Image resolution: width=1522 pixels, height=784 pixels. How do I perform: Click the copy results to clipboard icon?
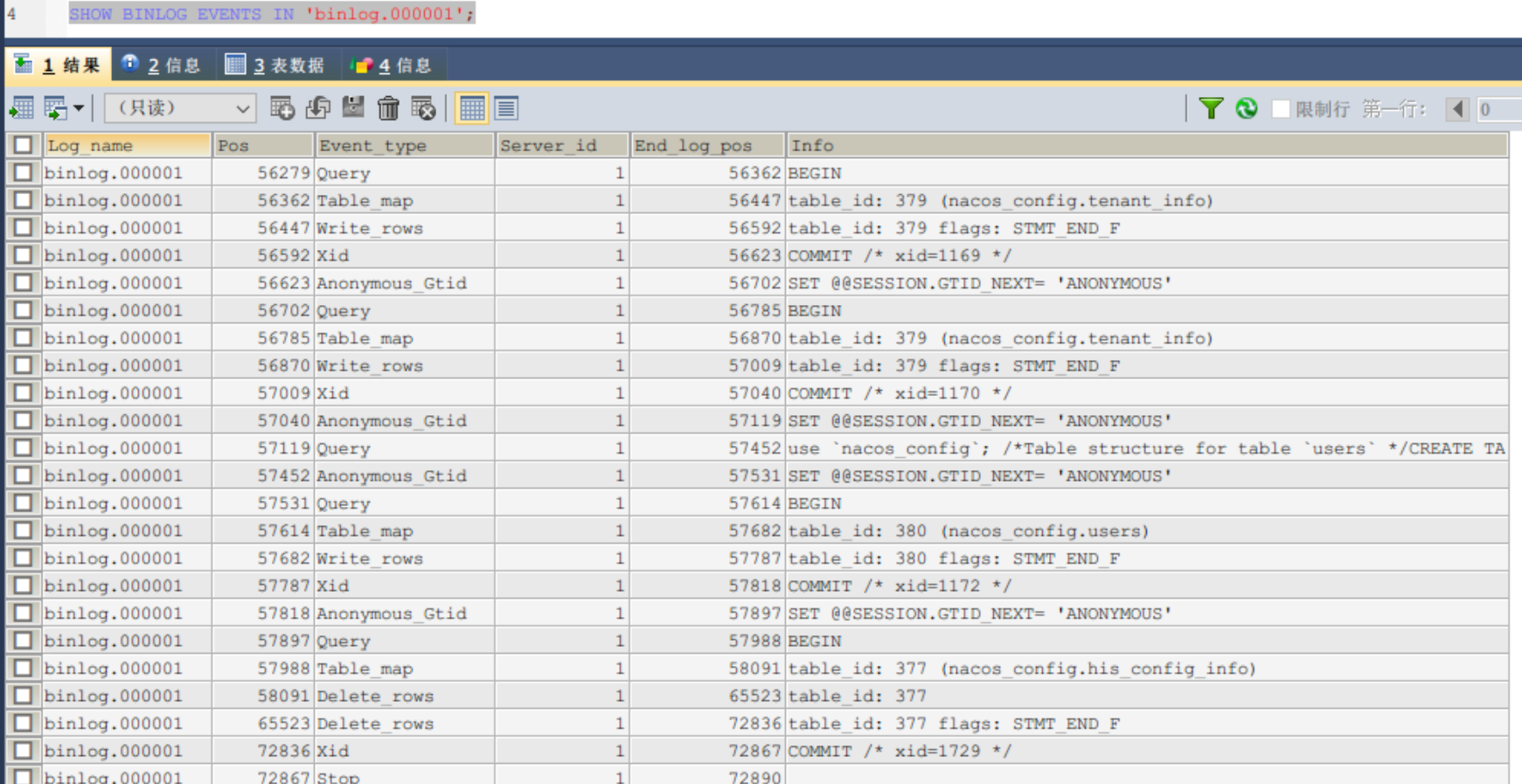point(55,108)
